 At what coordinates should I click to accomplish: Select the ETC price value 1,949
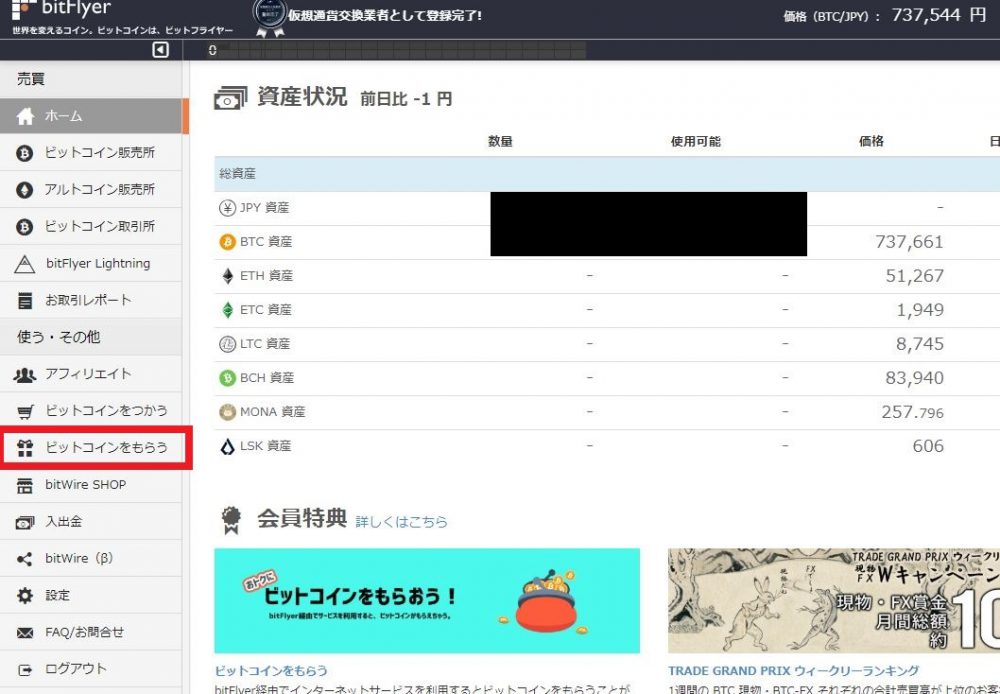click(x=920, y=310)
